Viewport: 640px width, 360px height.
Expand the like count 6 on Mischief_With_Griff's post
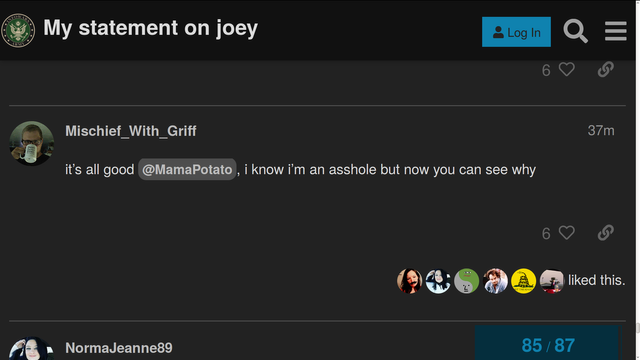(x=546, y=233)
